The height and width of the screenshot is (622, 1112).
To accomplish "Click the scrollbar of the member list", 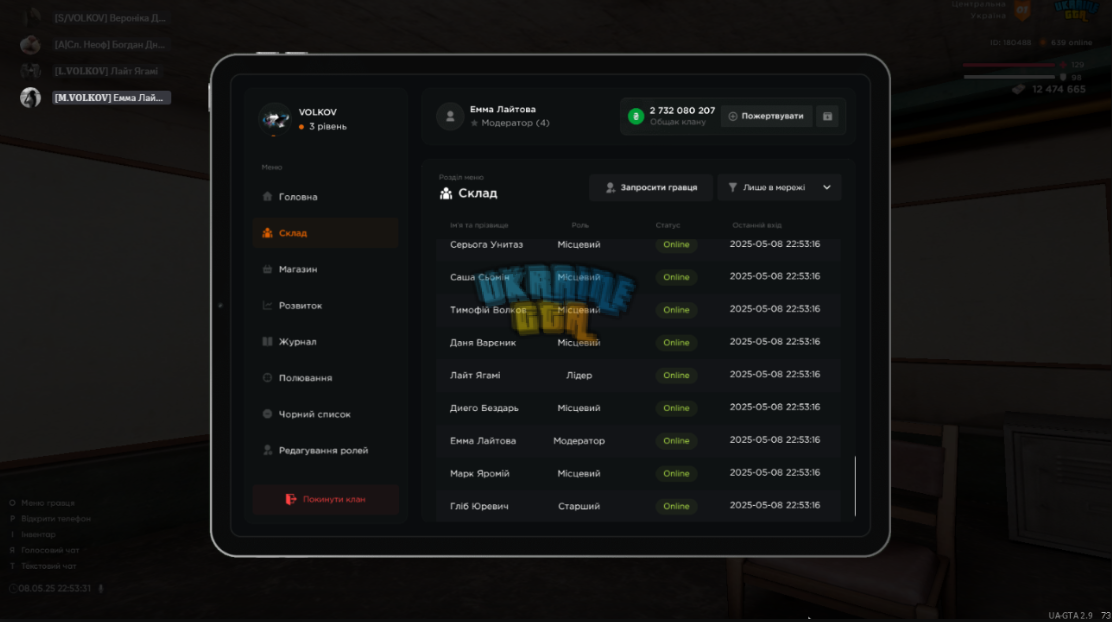I will (855, 486).
